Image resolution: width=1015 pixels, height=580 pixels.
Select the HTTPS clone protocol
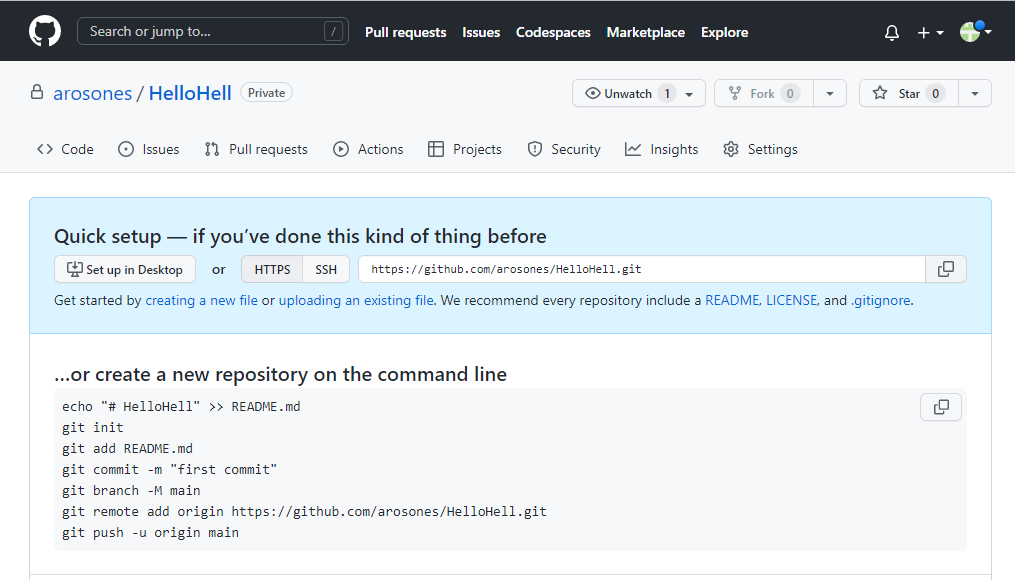click(272, 269)
